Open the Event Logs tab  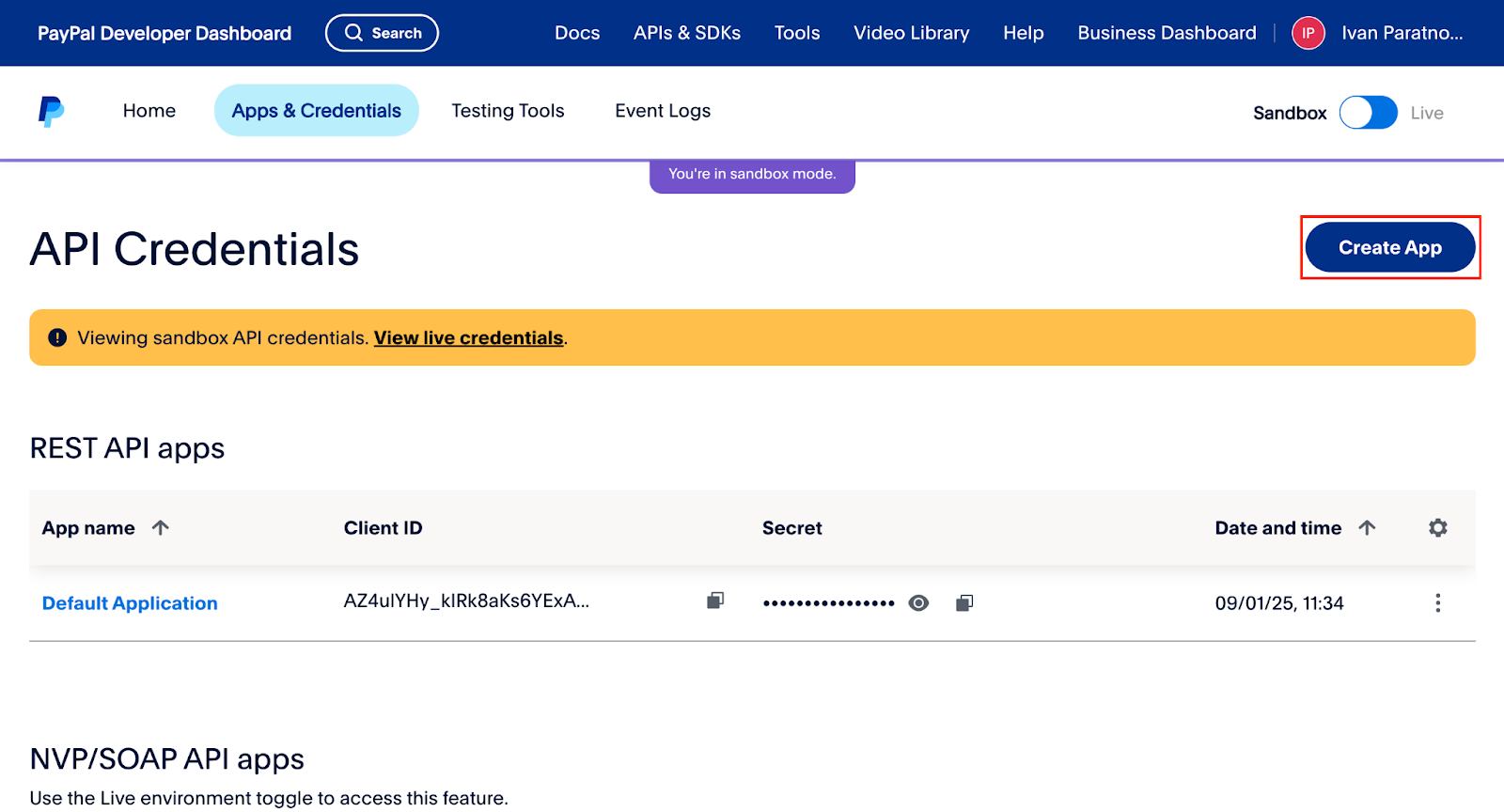pyautogui.click(x=663, y=111)
